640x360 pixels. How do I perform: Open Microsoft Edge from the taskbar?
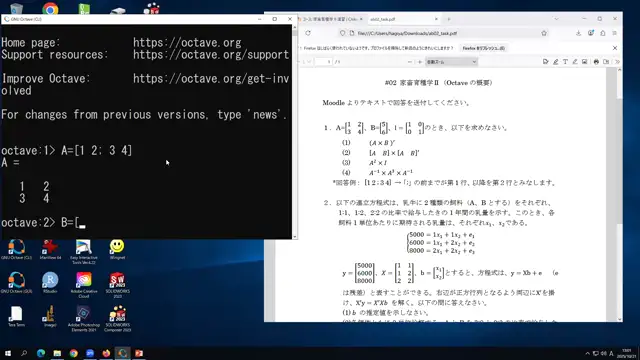(x=41, y=353)
